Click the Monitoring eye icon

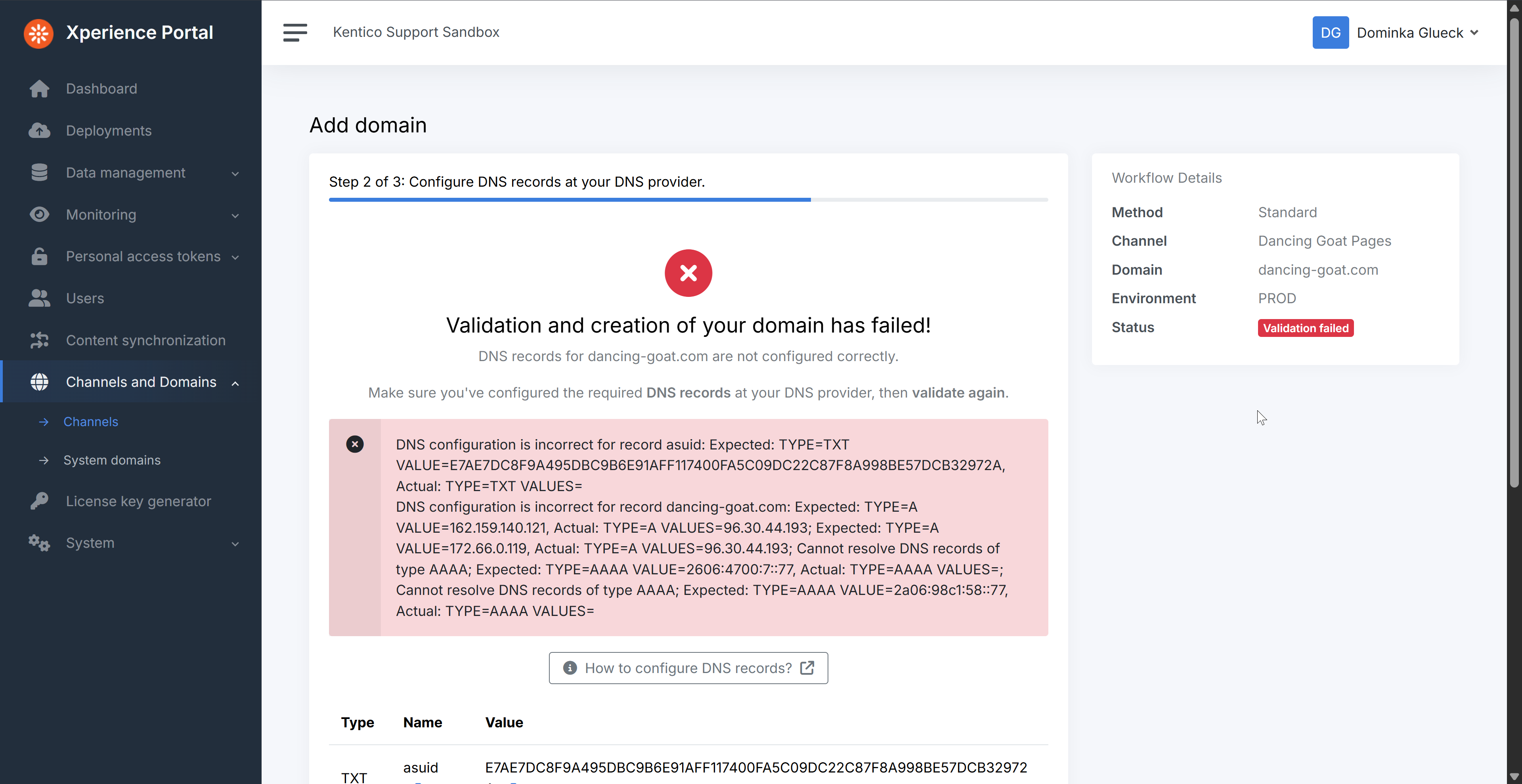(40, 214)
